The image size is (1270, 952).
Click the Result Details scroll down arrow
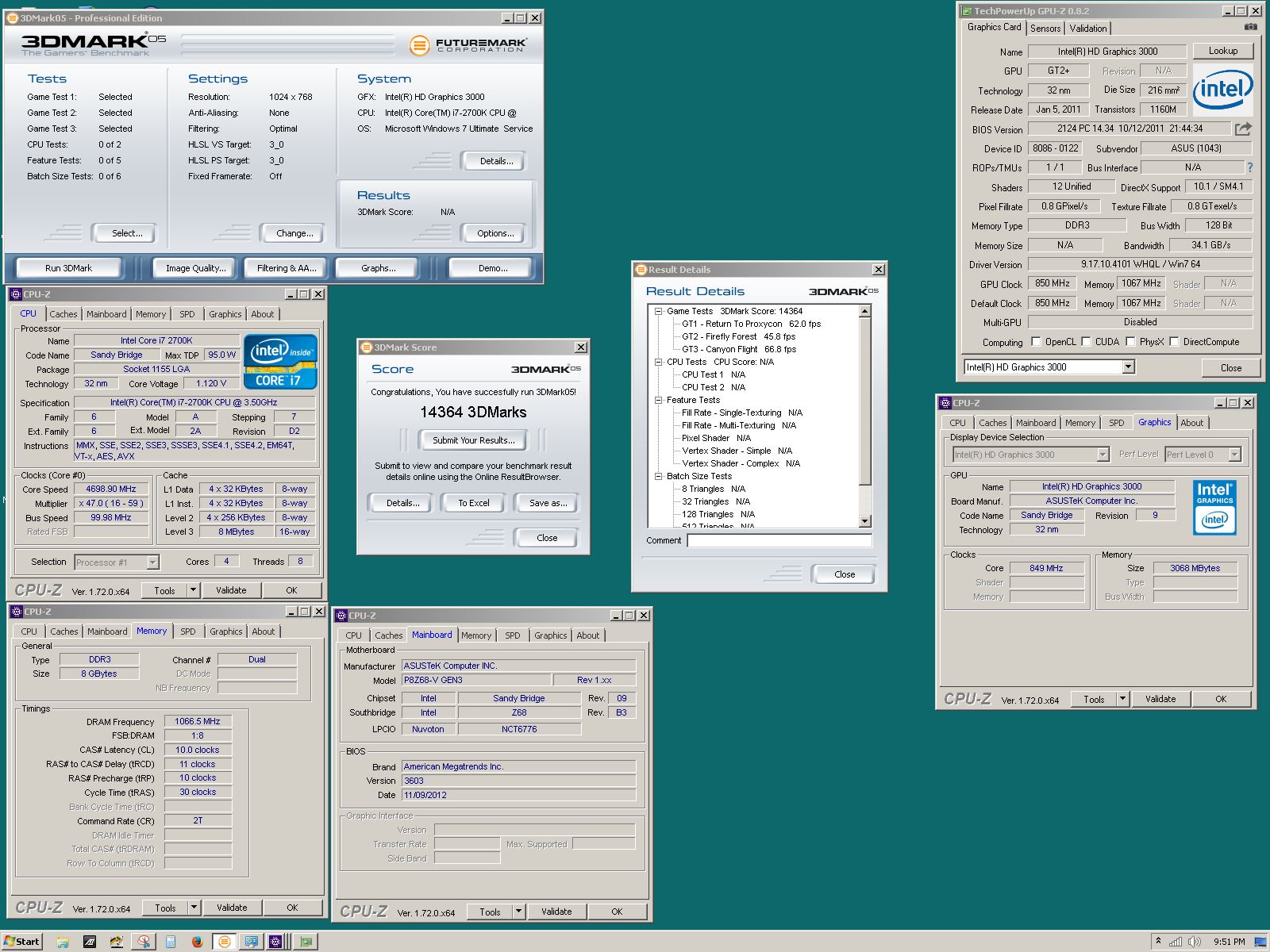[865, 521]
